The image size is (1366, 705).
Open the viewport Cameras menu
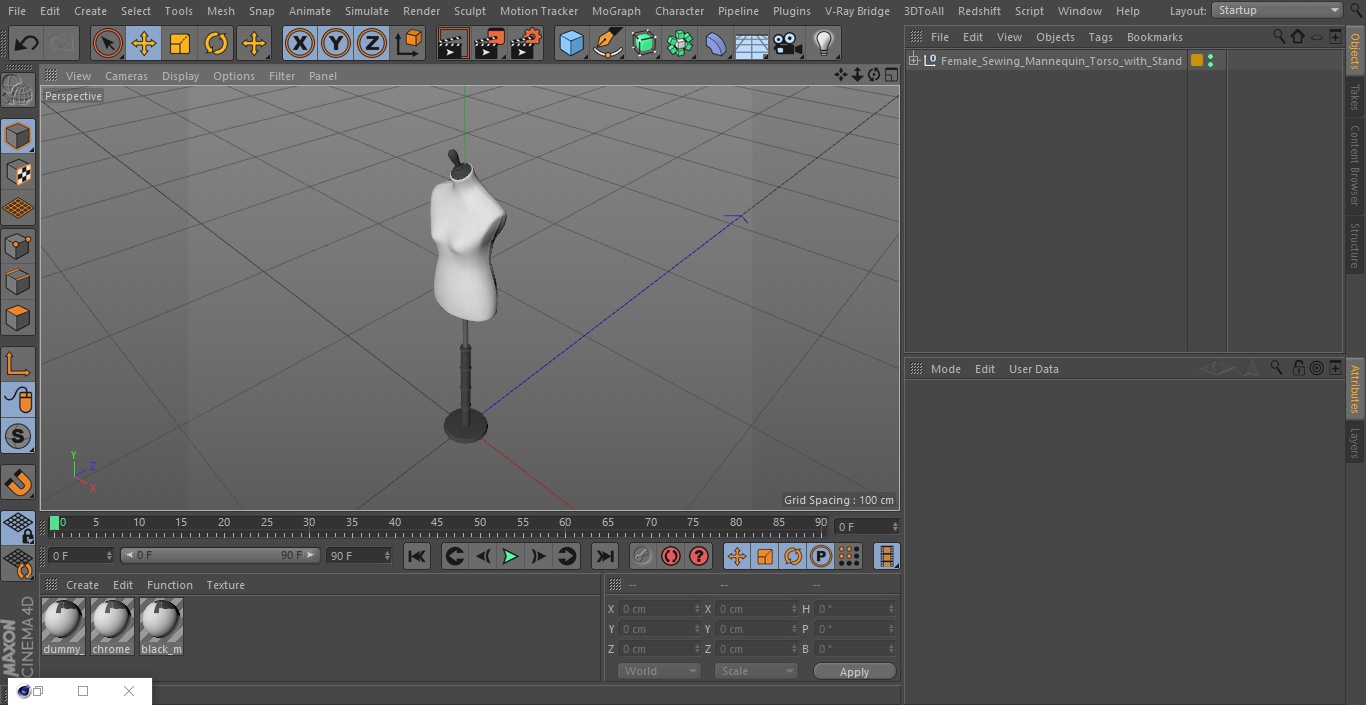pos(126,76)
